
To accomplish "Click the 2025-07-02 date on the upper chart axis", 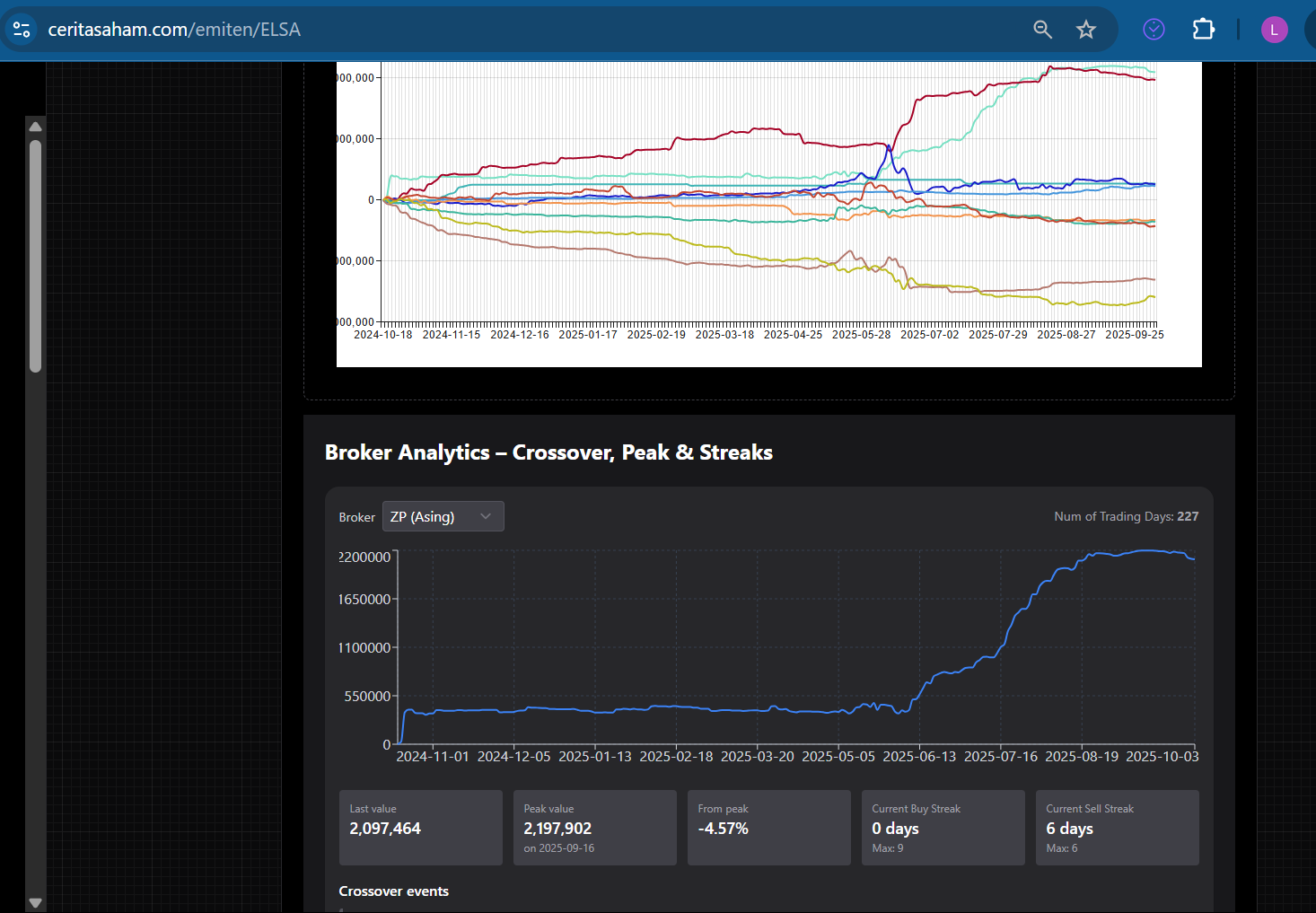I will 929,335.
